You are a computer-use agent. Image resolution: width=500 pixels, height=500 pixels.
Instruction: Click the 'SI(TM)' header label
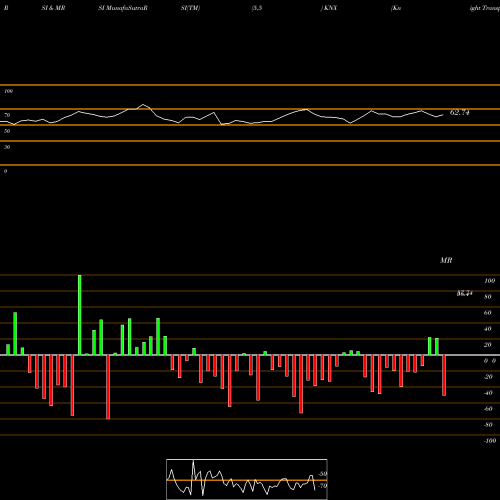[190, 8]
